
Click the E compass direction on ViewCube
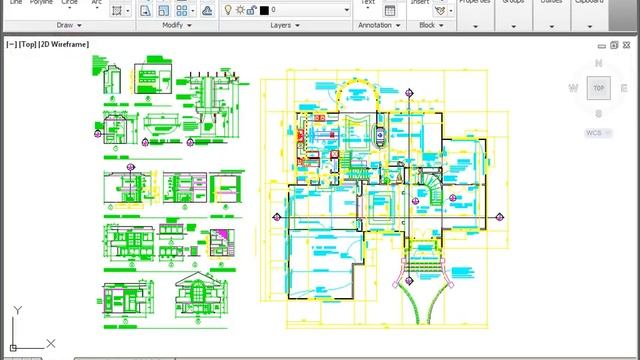[624, 88]
